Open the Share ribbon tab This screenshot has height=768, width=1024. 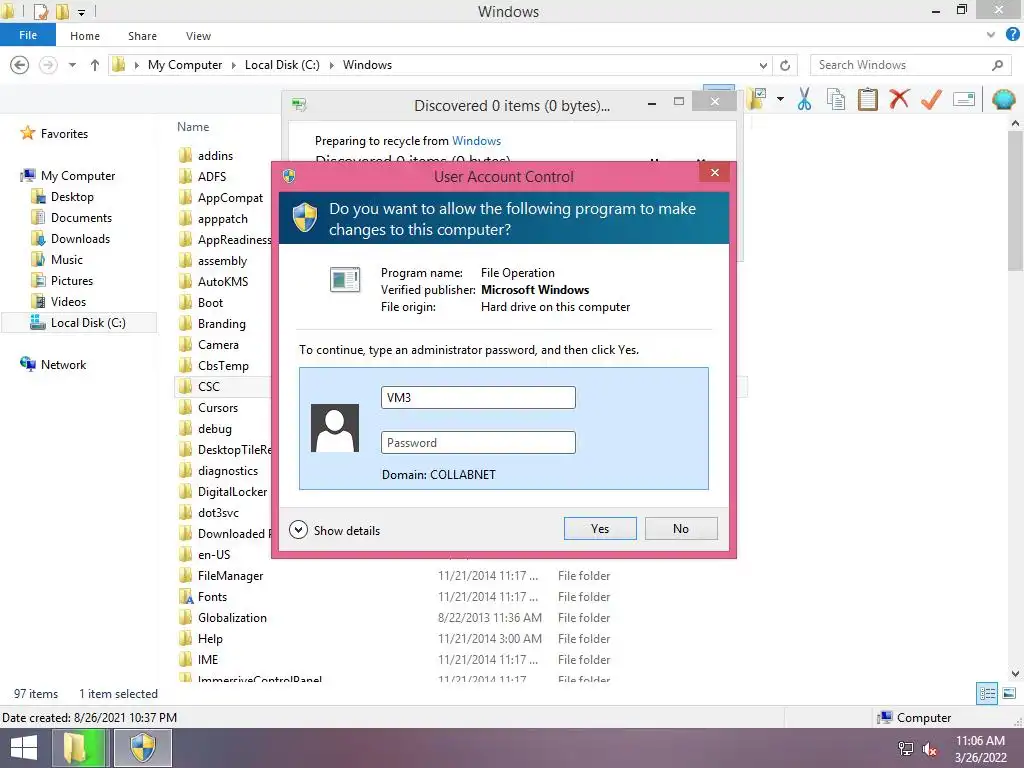click(142, 36)
